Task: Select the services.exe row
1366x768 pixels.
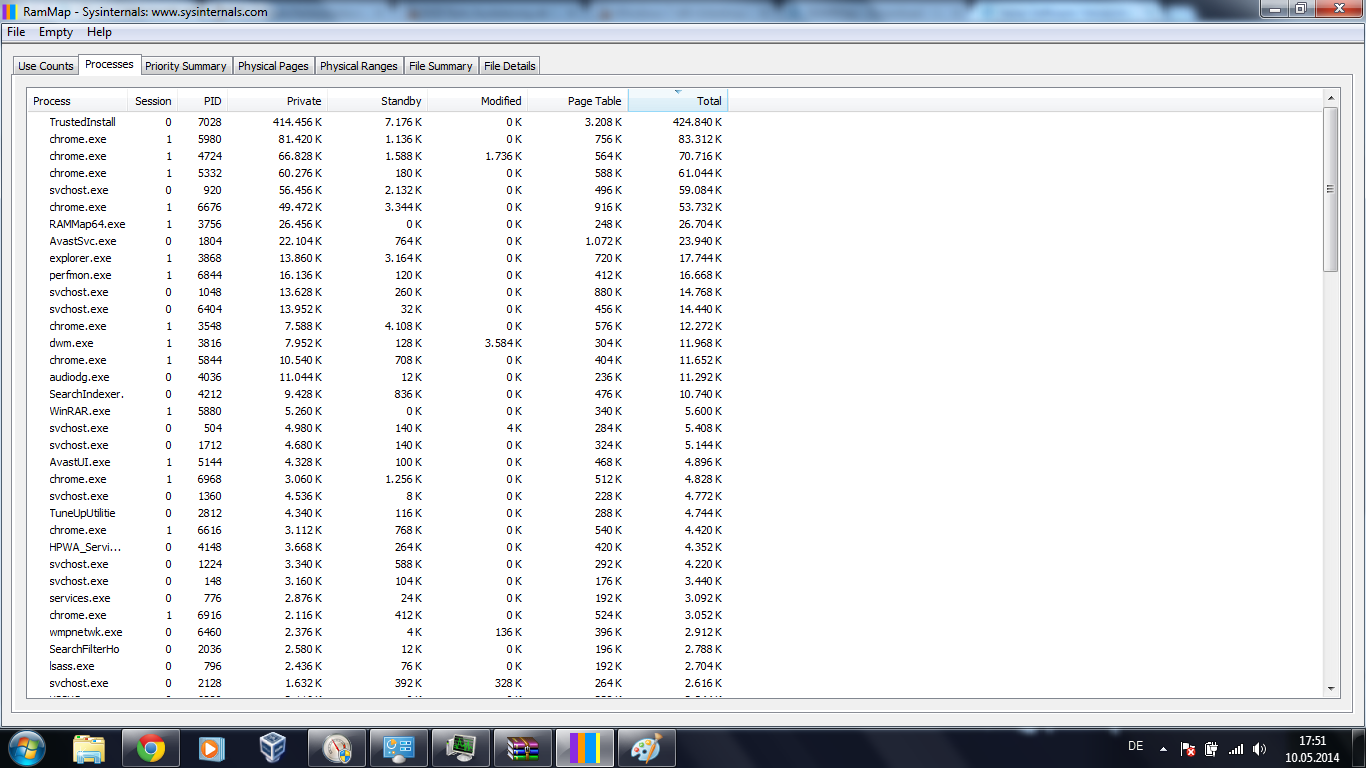Action: tap(378, 598)
